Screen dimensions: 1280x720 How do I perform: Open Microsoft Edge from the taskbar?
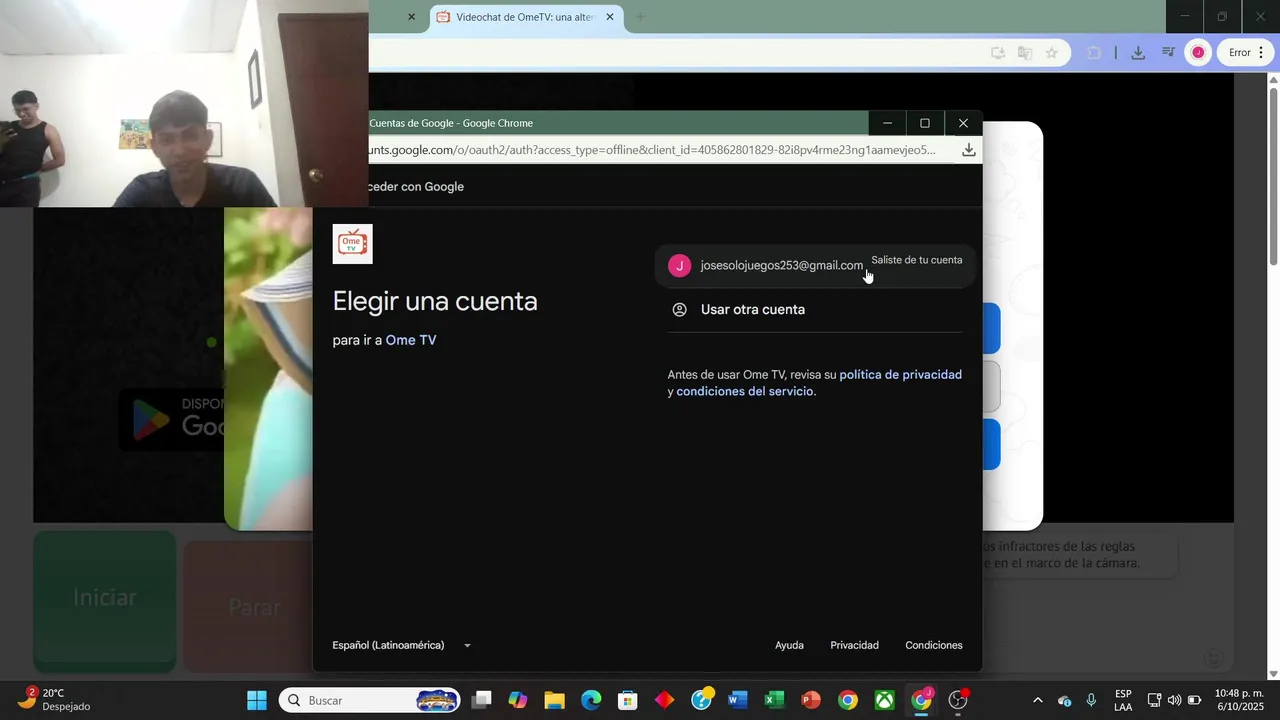591,700
